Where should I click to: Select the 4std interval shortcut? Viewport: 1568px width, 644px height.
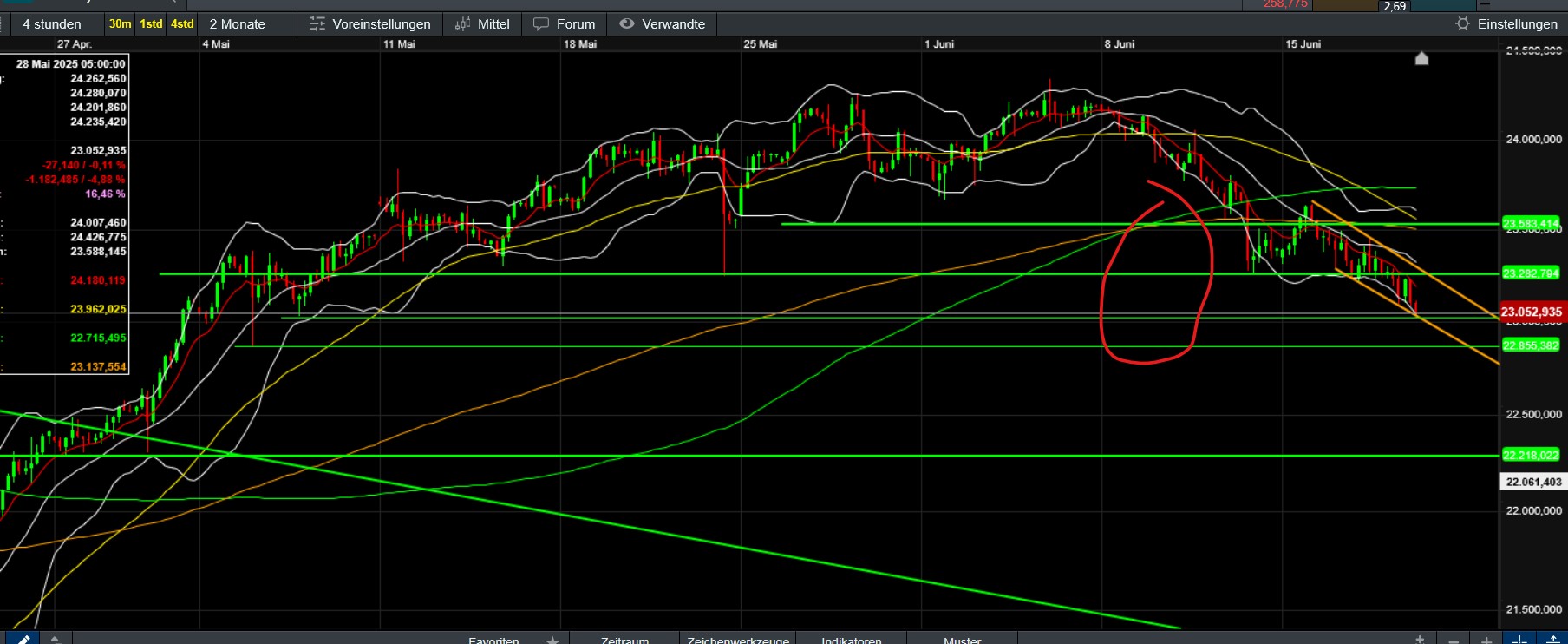coord(182,24)
